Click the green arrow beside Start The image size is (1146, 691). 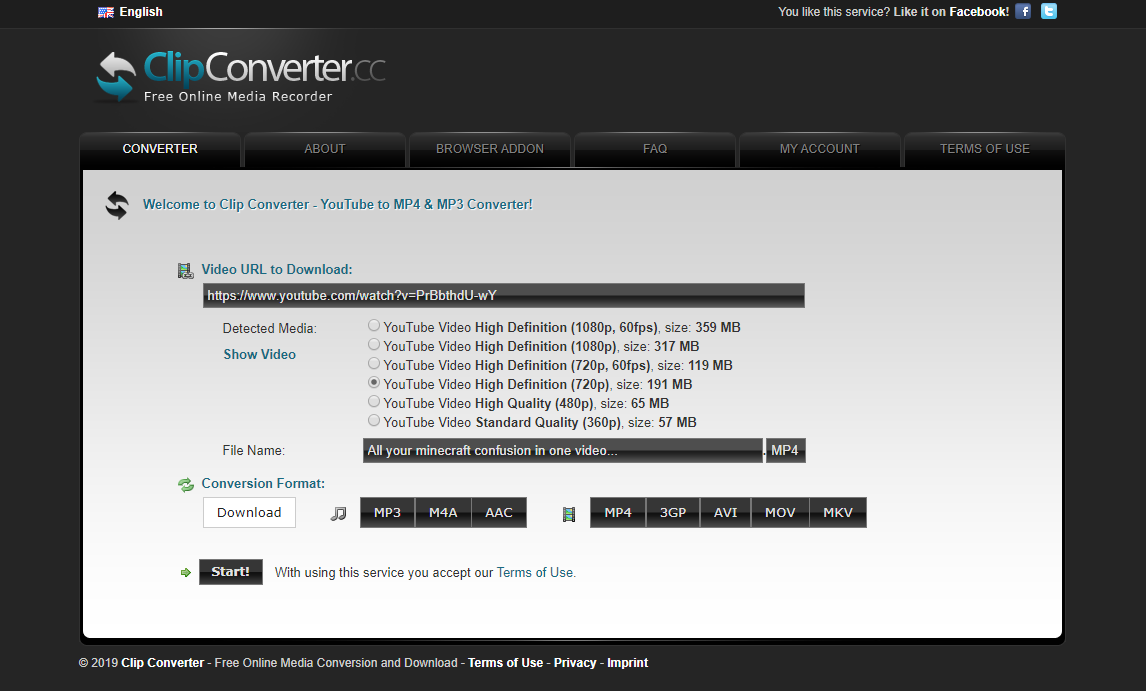point(186,573)
